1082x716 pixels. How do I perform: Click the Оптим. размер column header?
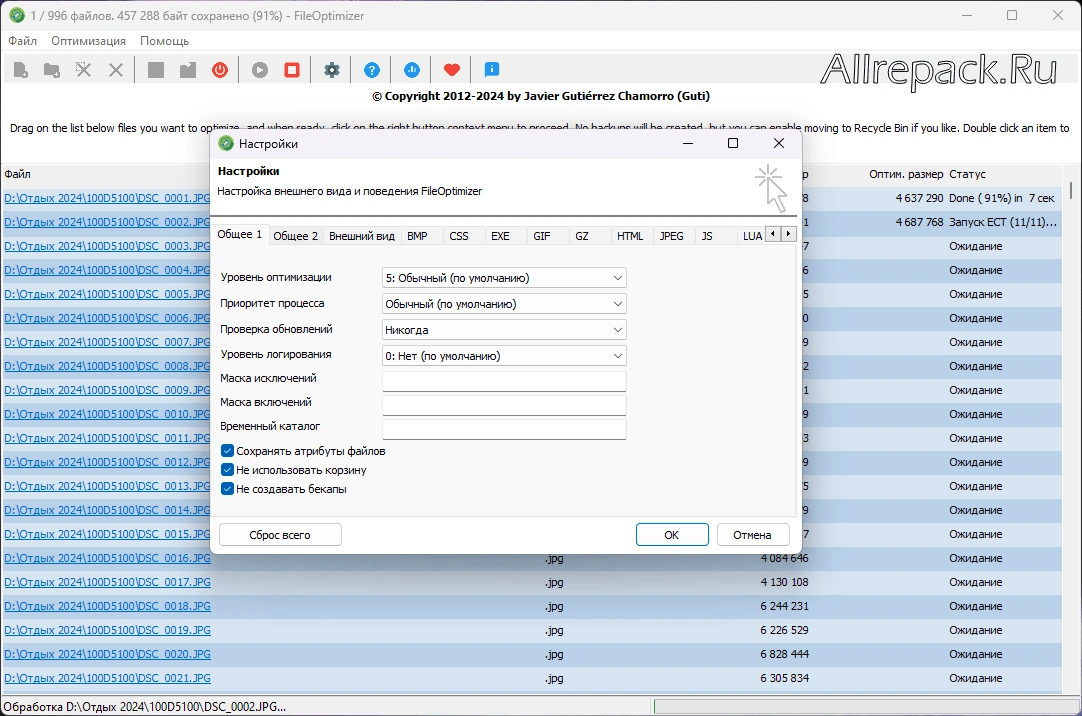905,175
